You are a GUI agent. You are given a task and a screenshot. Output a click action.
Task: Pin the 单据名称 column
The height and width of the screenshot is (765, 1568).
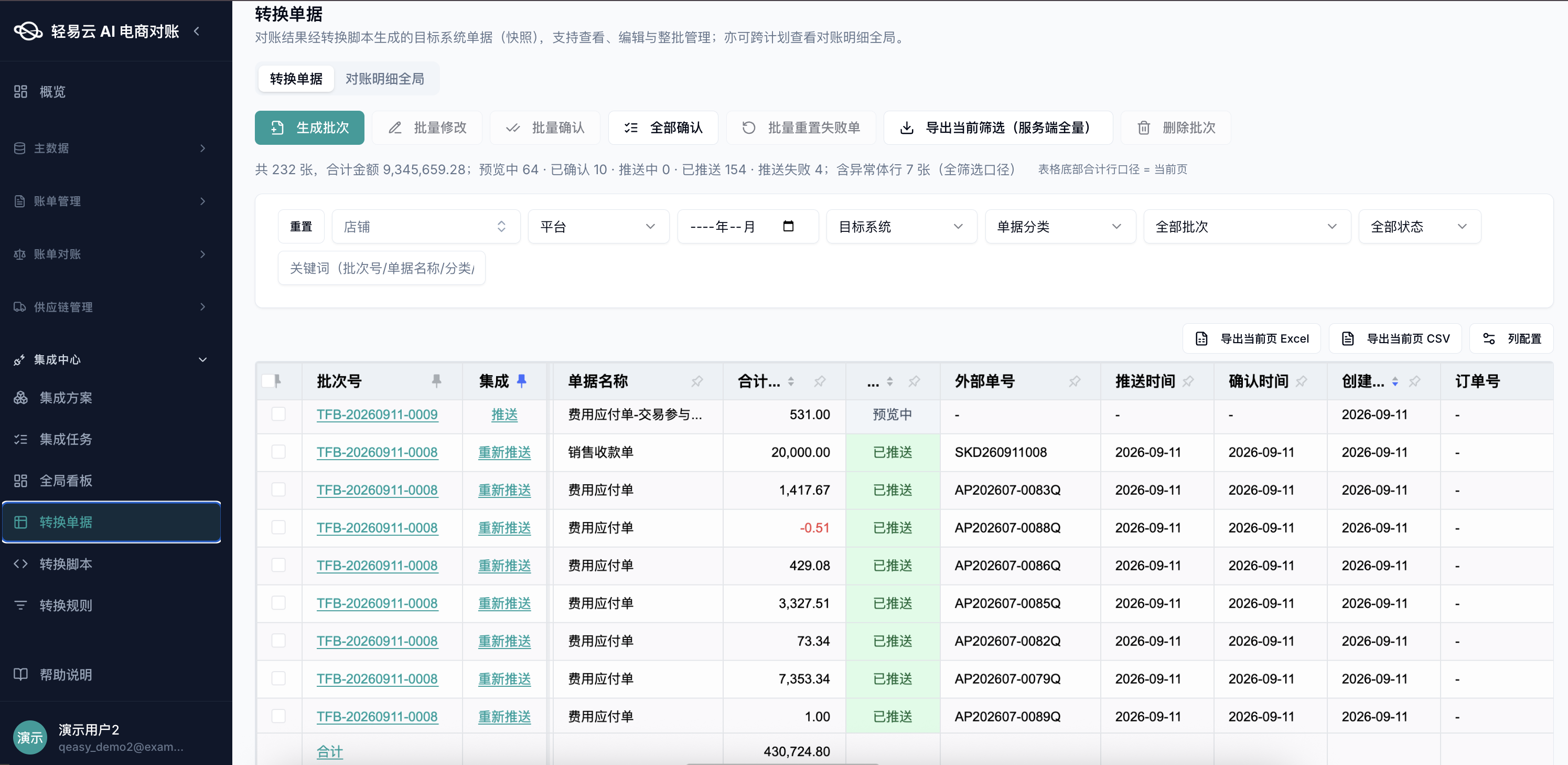coord(696,381)
